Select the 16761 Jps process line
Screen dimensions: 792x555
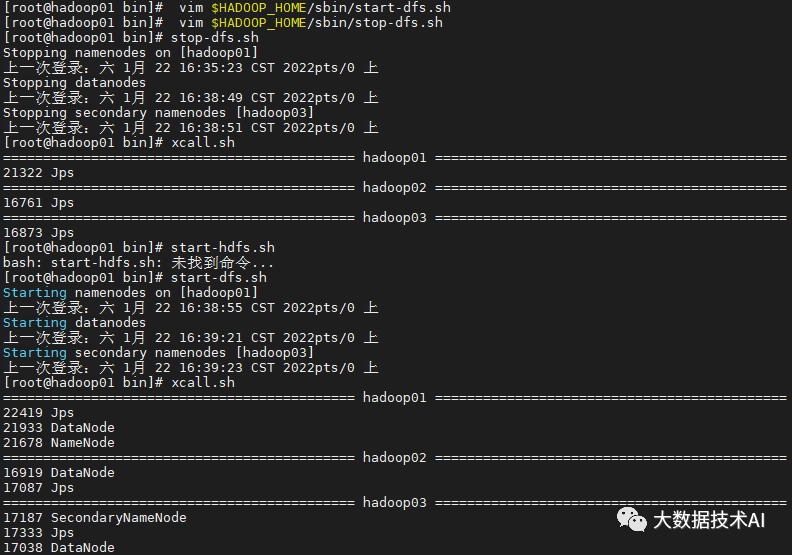pyautogui.click(x=38, y=203)
